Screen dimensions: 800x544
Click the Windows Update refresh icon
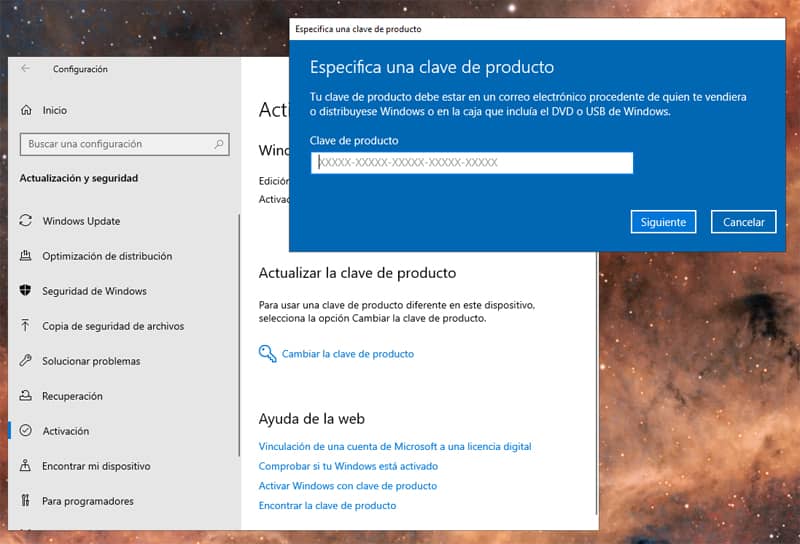pyautogui.click(x=26, y=220)
